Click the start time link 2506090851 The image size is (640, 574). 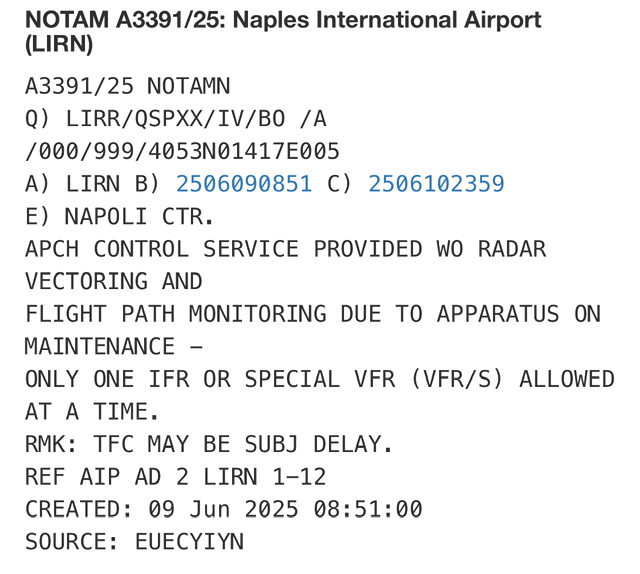pos(244,184)
